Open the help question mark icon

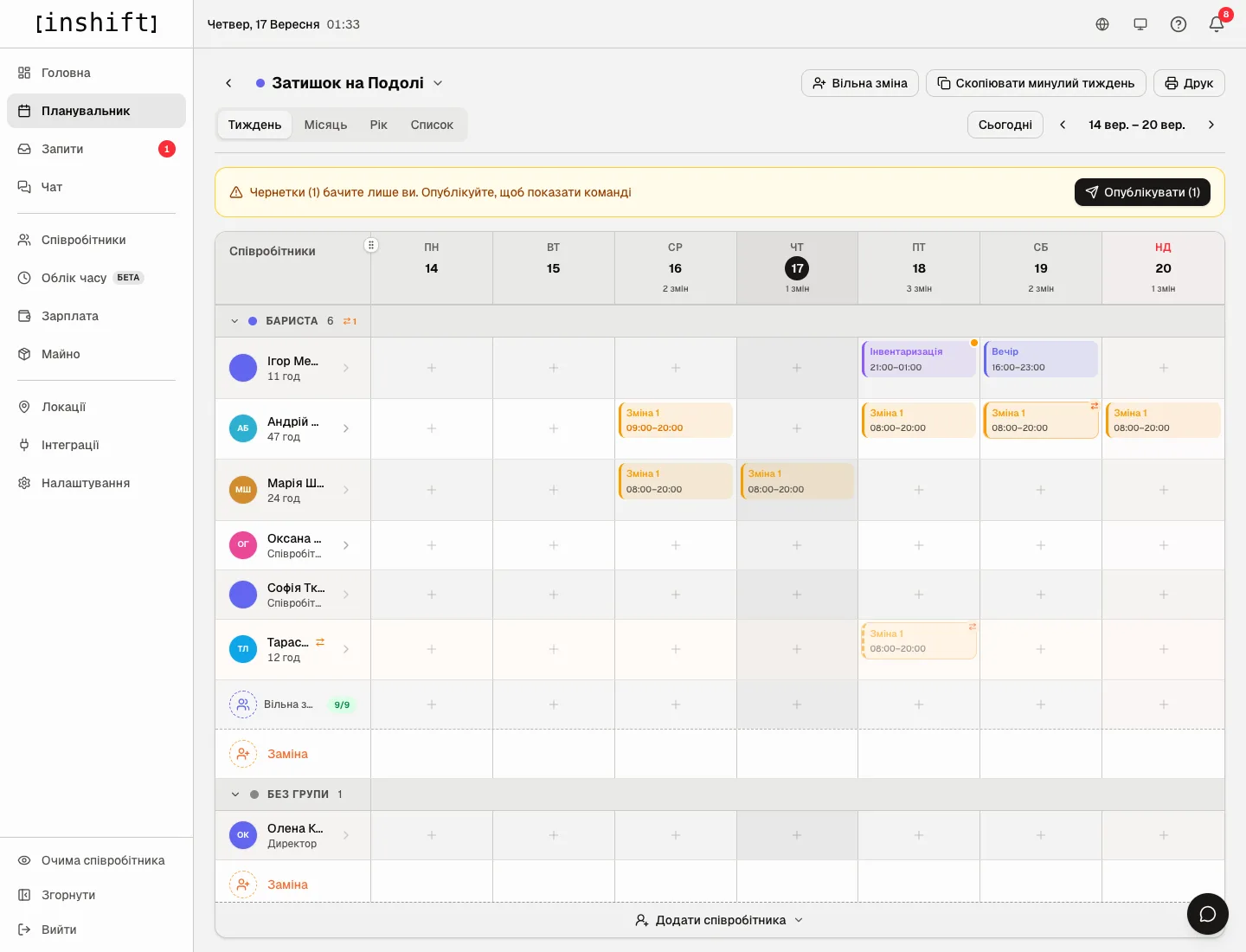(1179, 24)
